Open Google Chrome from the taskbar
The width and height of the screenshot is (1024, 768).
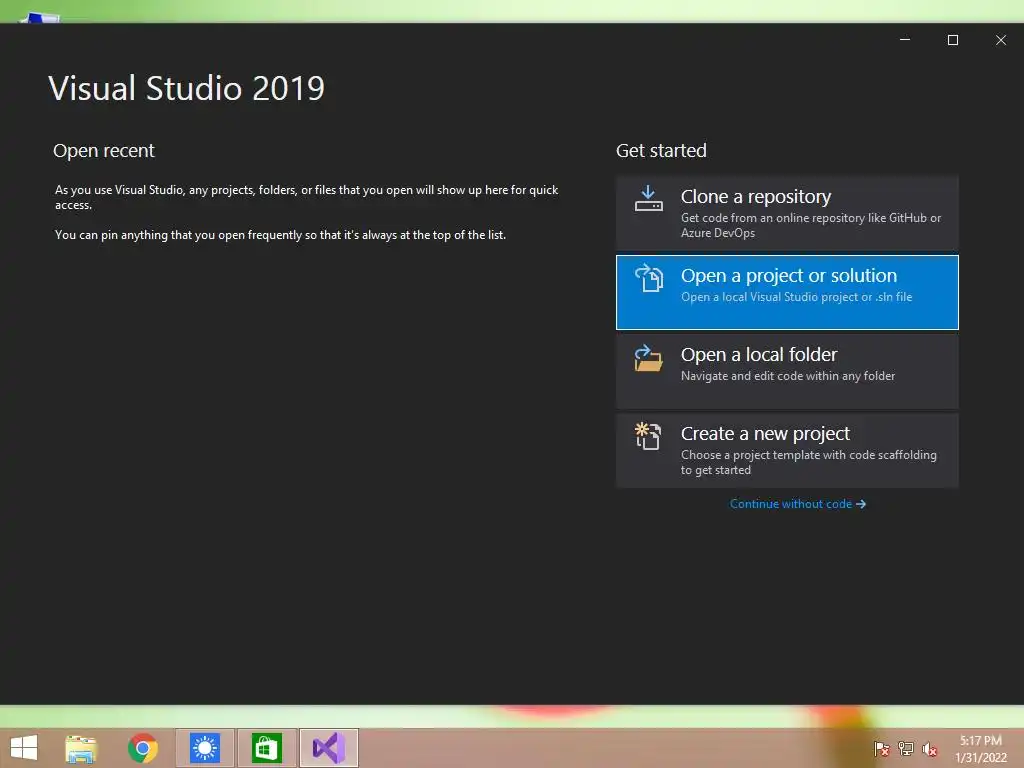point(142,748)
